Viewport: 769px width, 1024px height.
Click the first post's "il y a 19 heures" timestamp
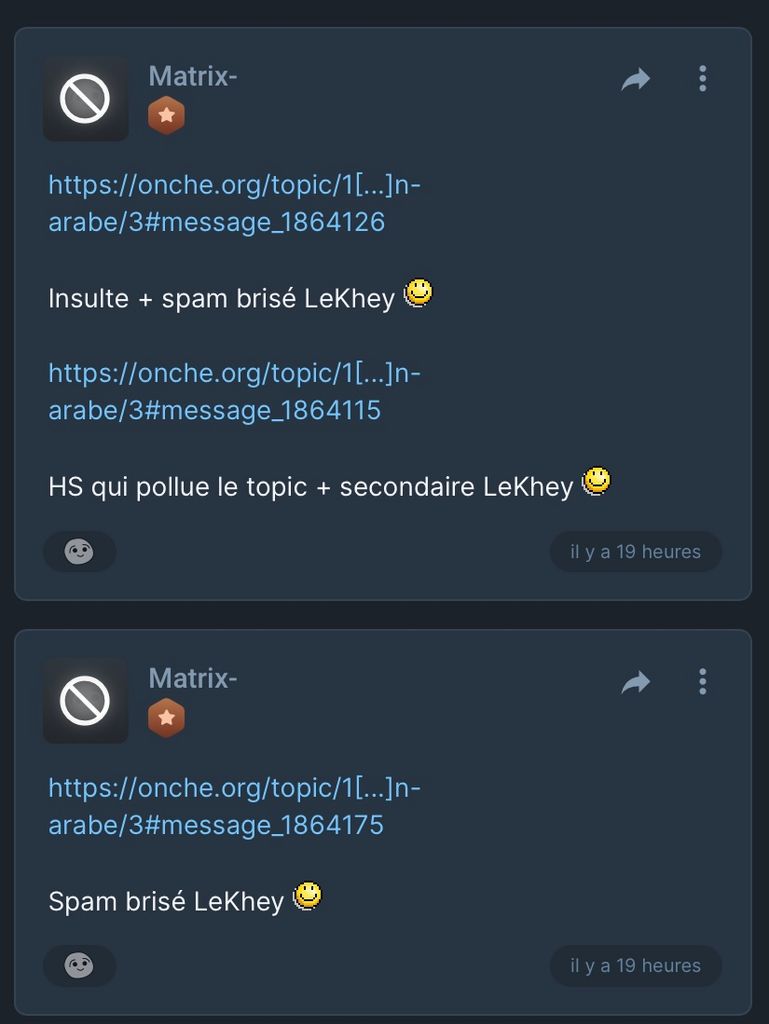click(635, 551)
